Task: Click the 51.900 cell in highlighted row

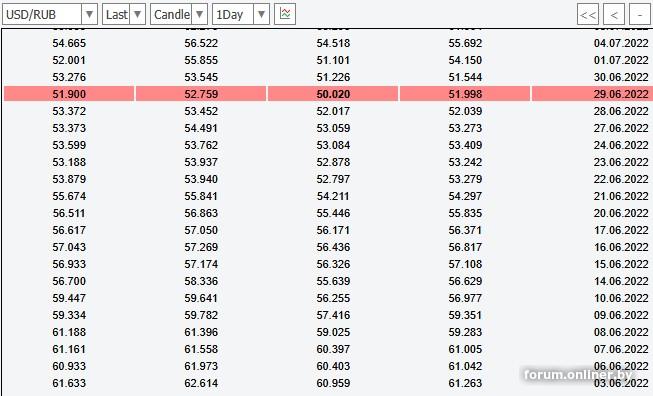Action: tap(69, 94)
